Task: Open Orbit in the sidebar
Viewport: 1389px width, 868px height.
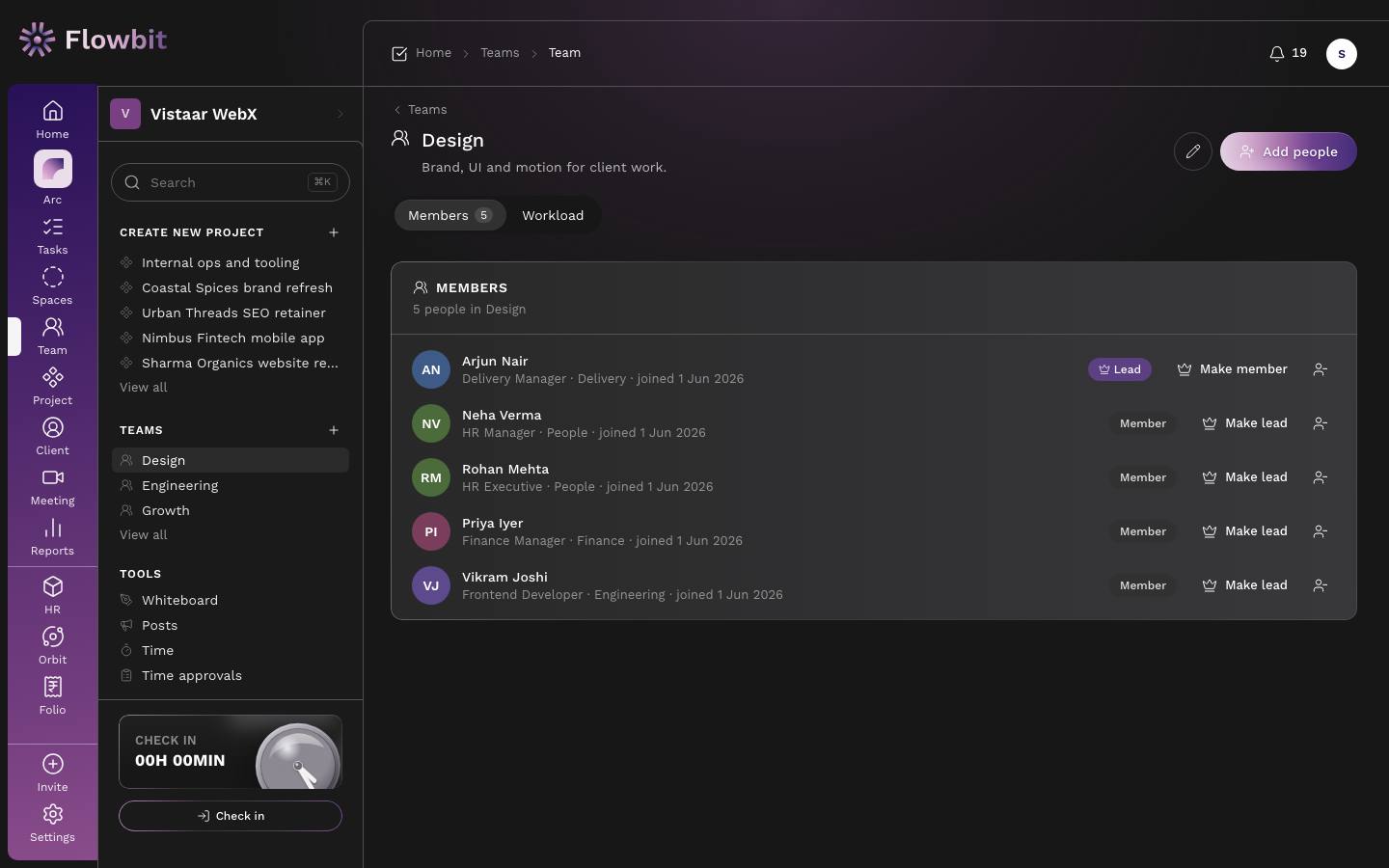Action: [52, 646]
